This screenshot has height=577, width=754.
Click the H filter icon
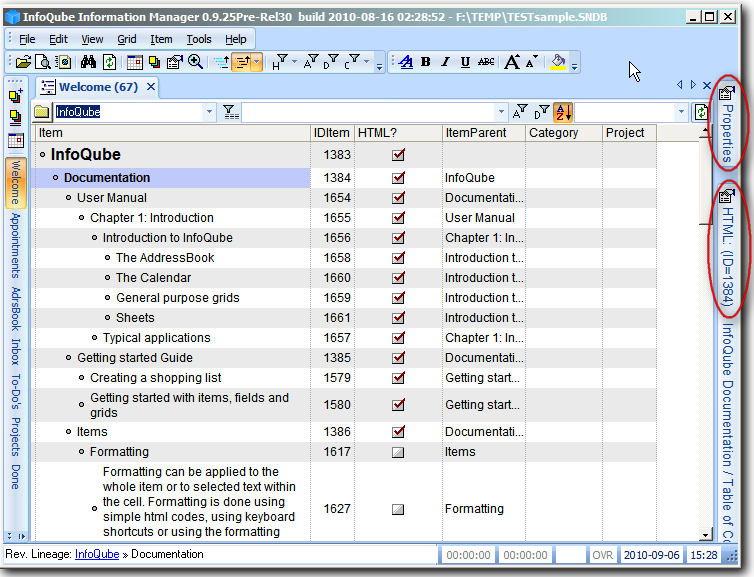(279, 62)
